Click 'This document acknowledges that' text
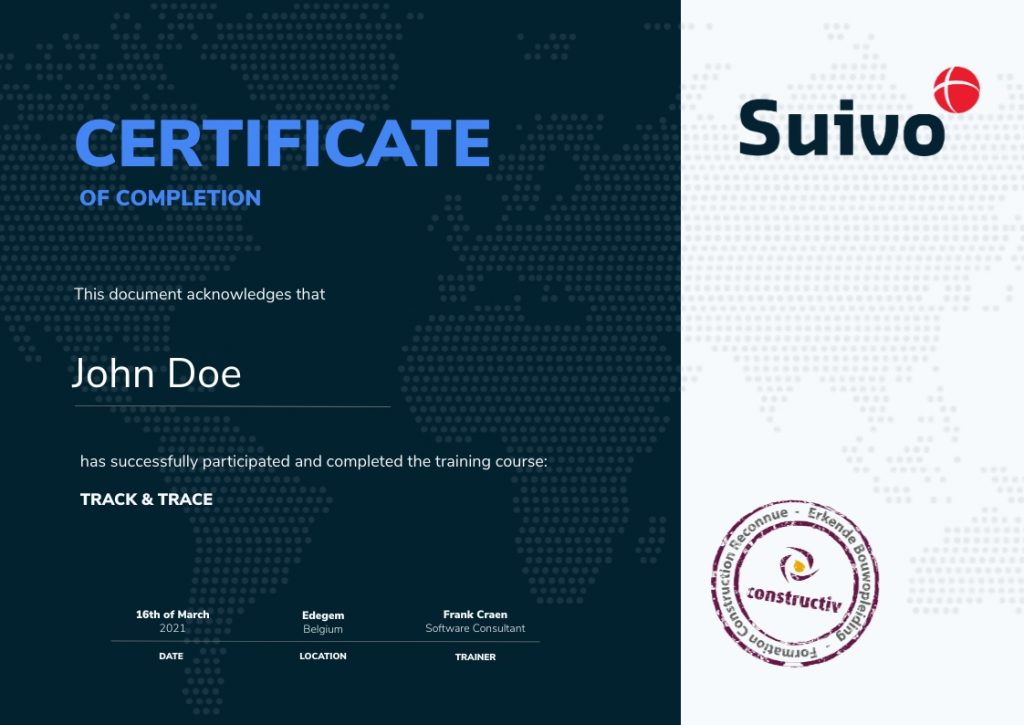The height and width of the screenshot is (725, 1024). coord(199,295)
